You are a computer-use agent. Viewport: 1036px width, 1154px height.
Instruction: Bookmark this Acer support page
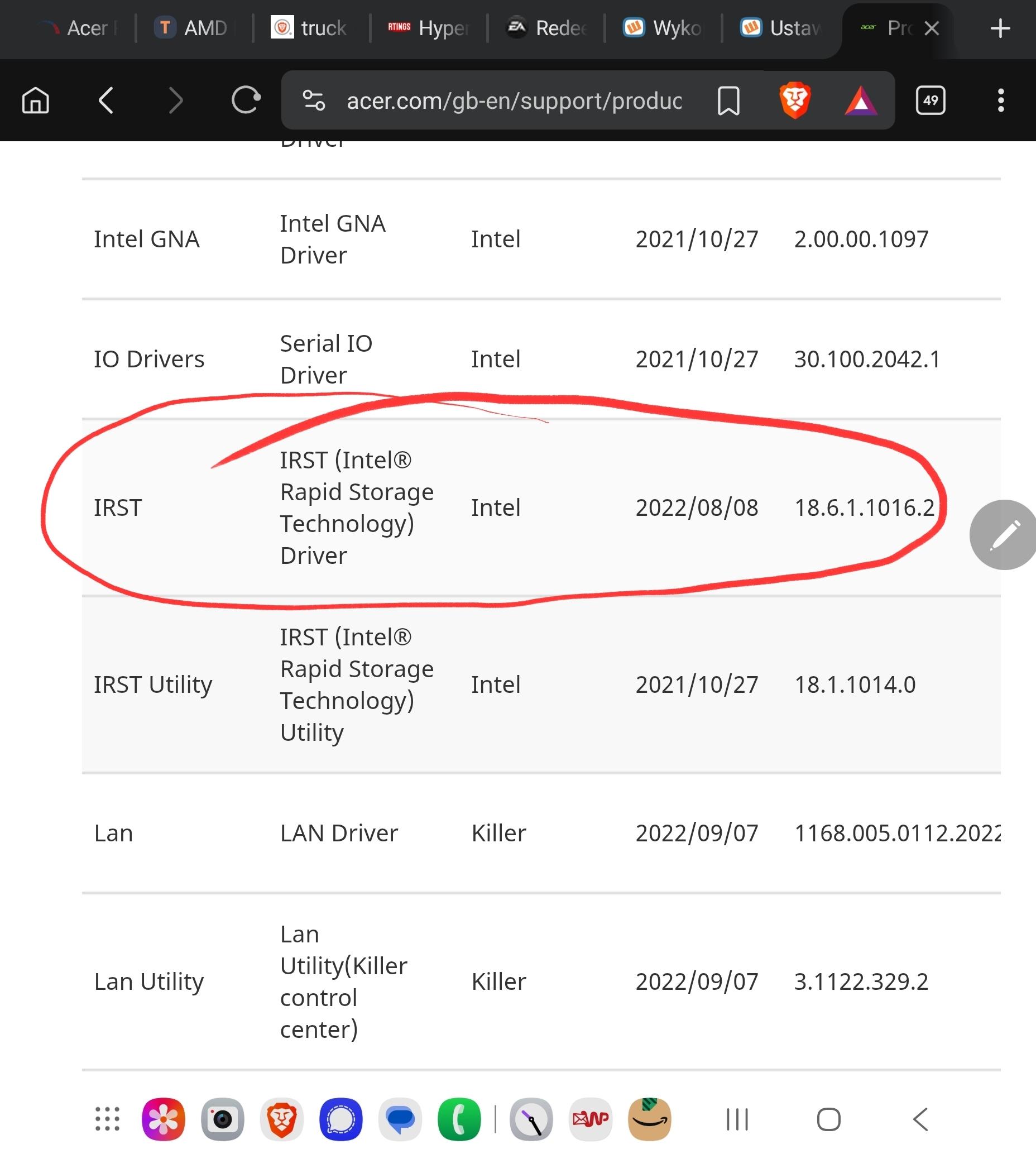[728, 100]
